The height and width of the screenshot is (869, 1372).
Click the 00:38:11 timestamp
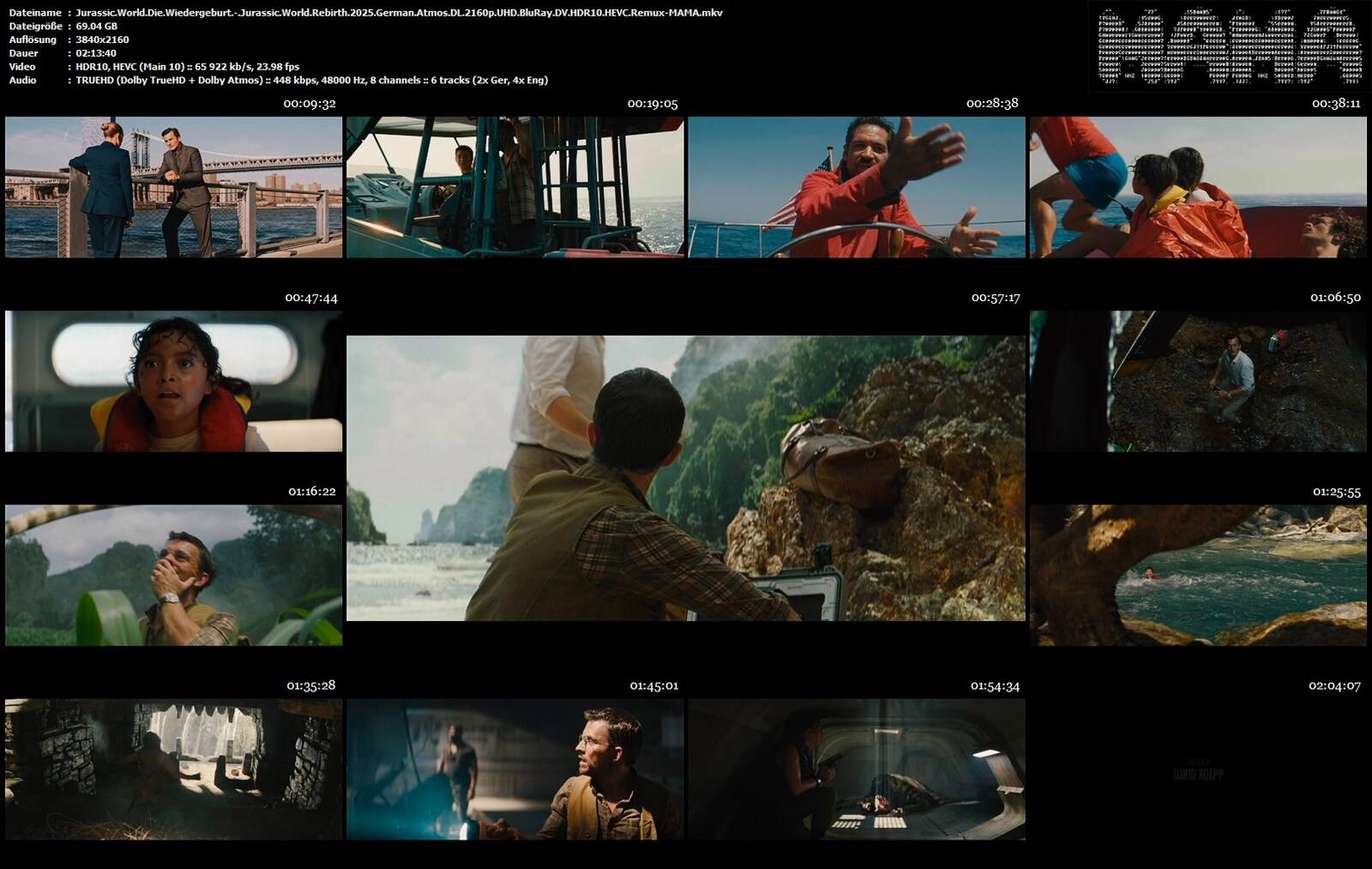pos(1336,103)
